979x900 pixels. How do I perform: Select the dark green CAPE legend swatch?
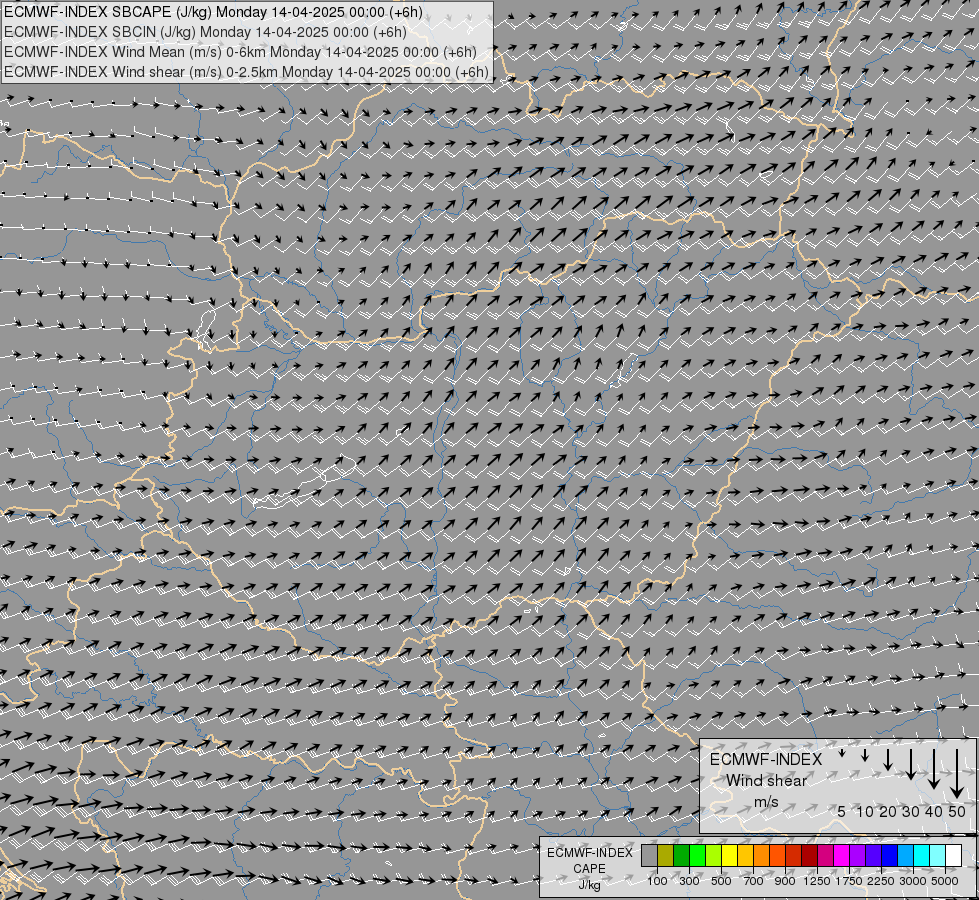(681, 855)
